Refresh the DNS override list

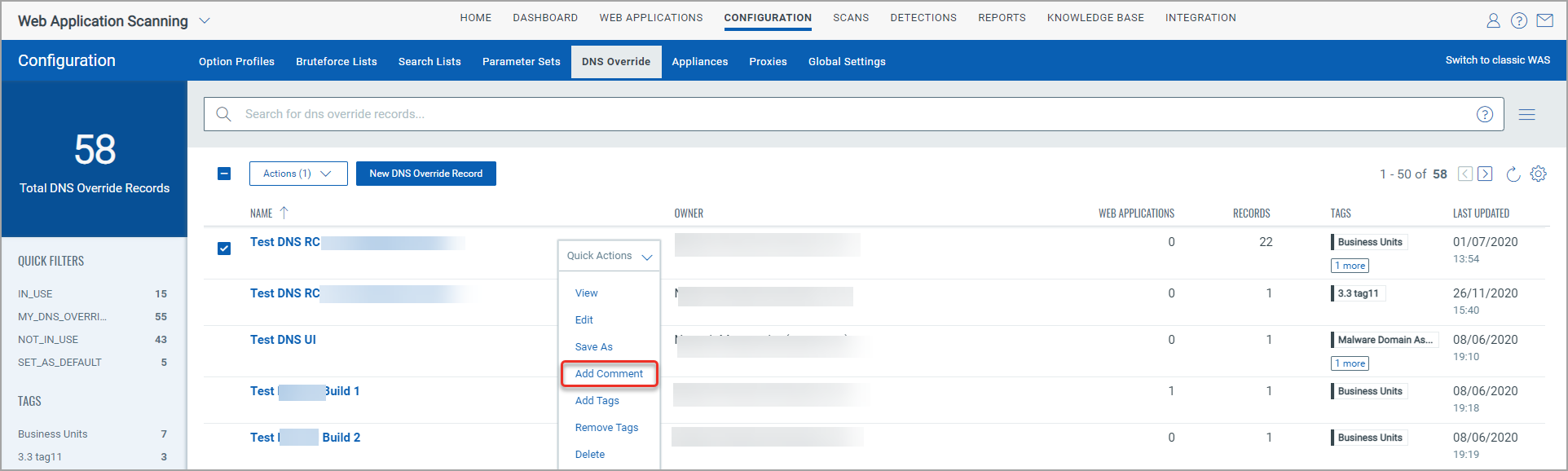(x=1513, y=174)
